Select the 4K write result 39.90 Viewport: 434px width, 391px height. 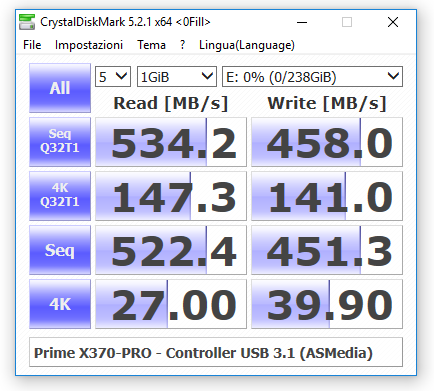pyautogui.click(x=327, y=304)
